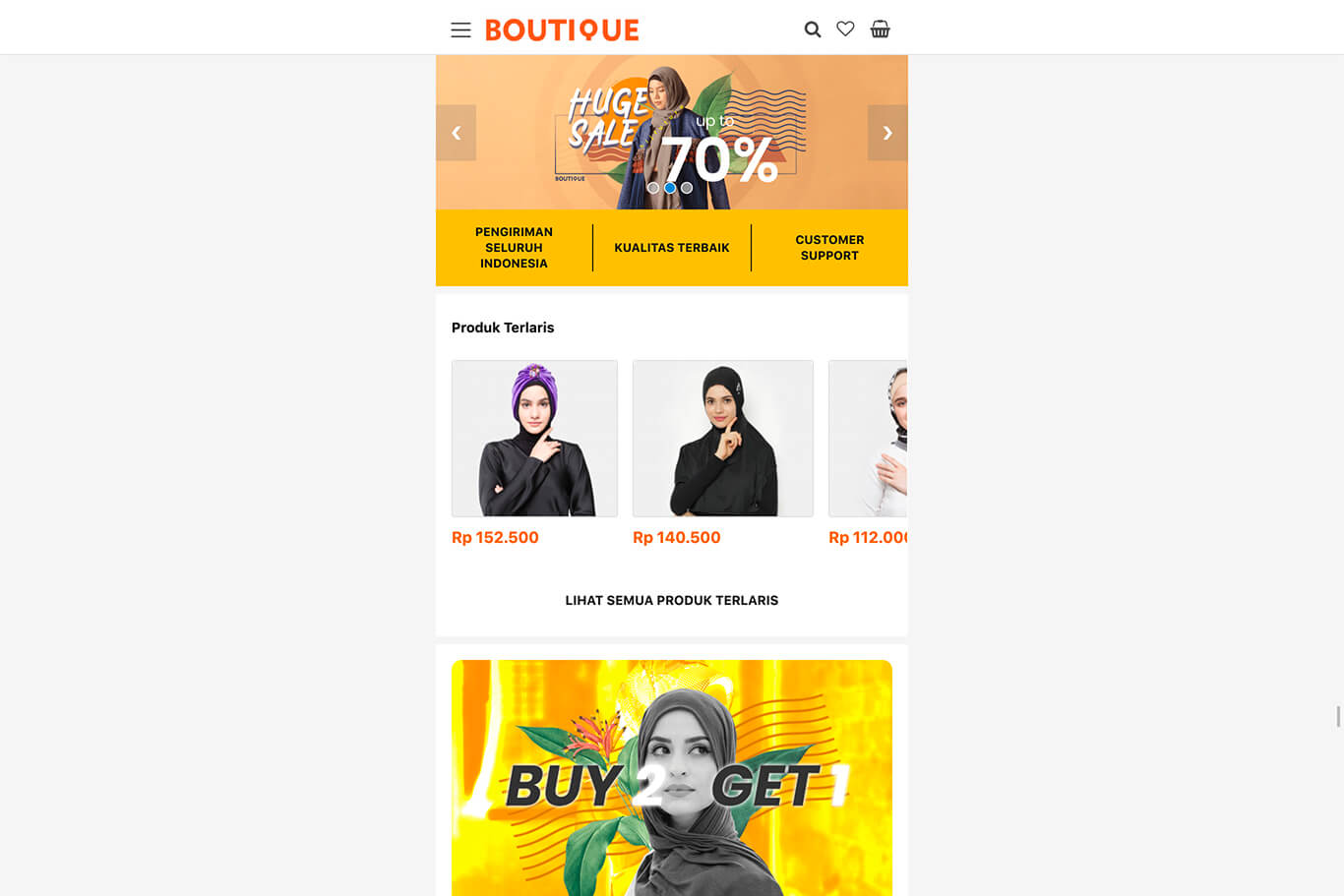Select the first carousel dot
This screenshot has width=1344, height=896.
click(x=653, y=188)
